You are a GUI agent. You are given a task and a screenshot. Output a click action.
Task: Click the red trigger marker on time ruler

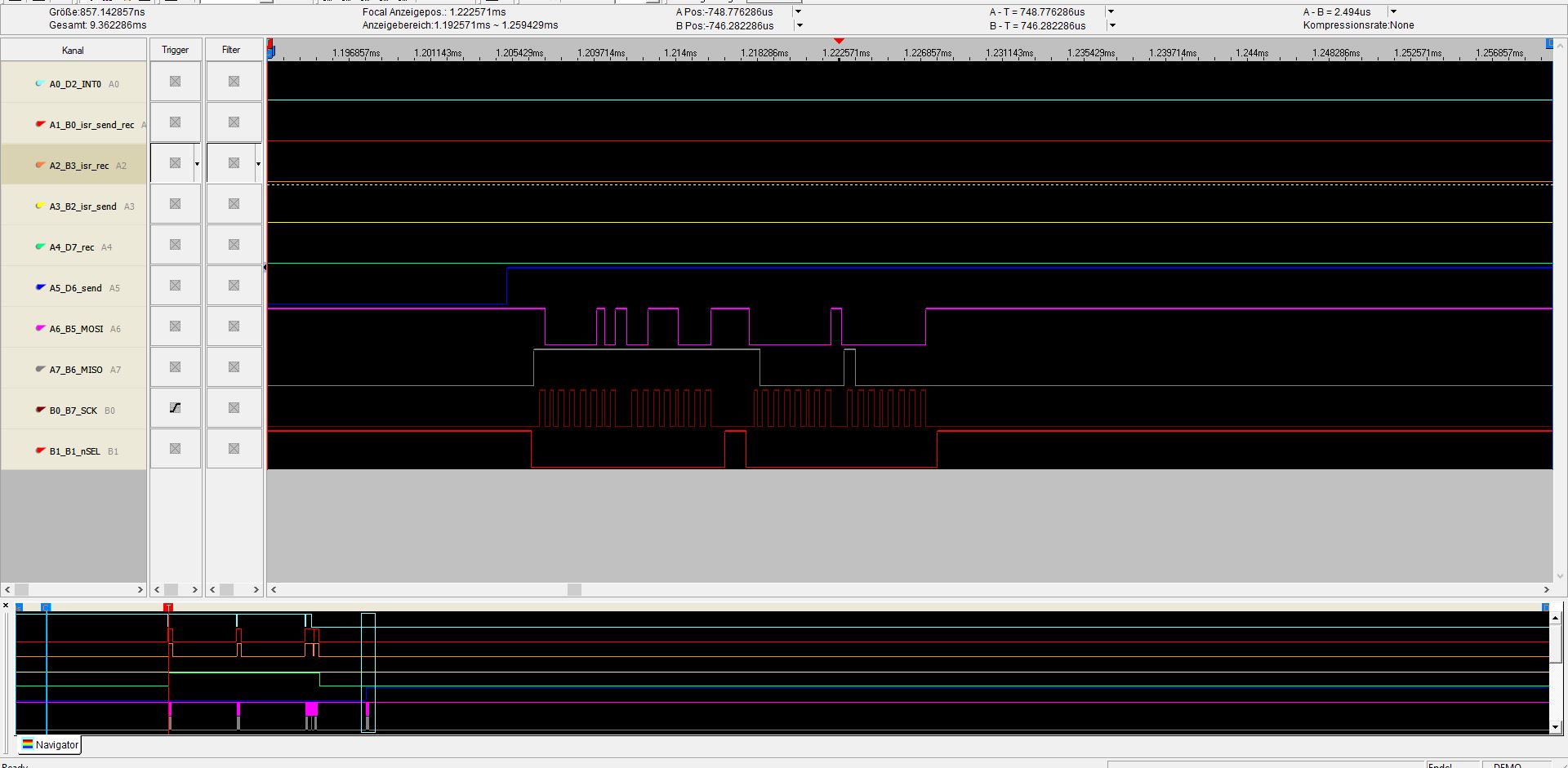point(839,40)
